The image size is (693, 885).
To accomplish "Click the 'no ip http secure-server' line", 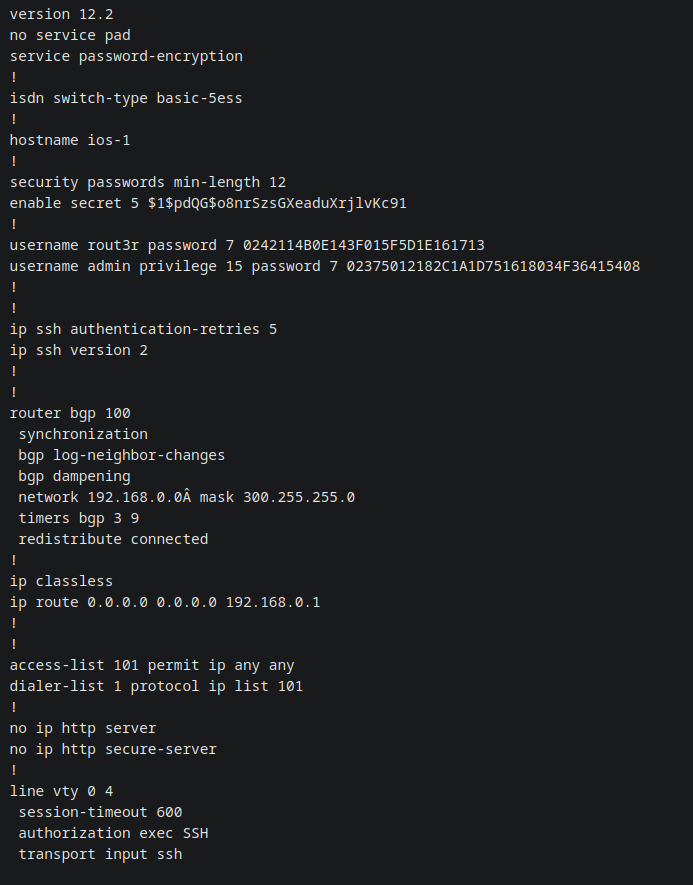I will 113,750.
